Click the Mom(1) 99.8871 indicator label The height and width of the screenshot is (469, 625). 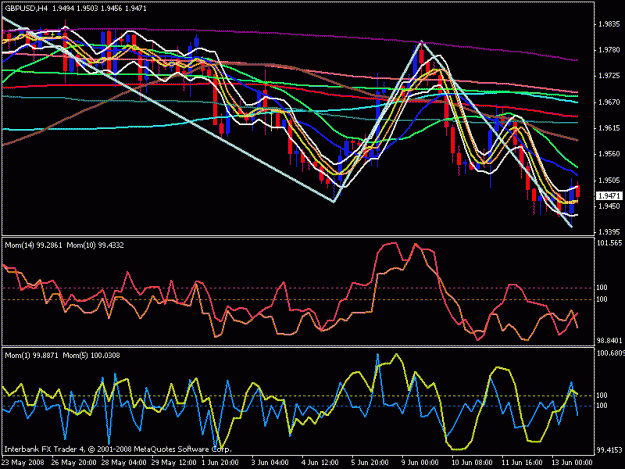click(31, 355)
